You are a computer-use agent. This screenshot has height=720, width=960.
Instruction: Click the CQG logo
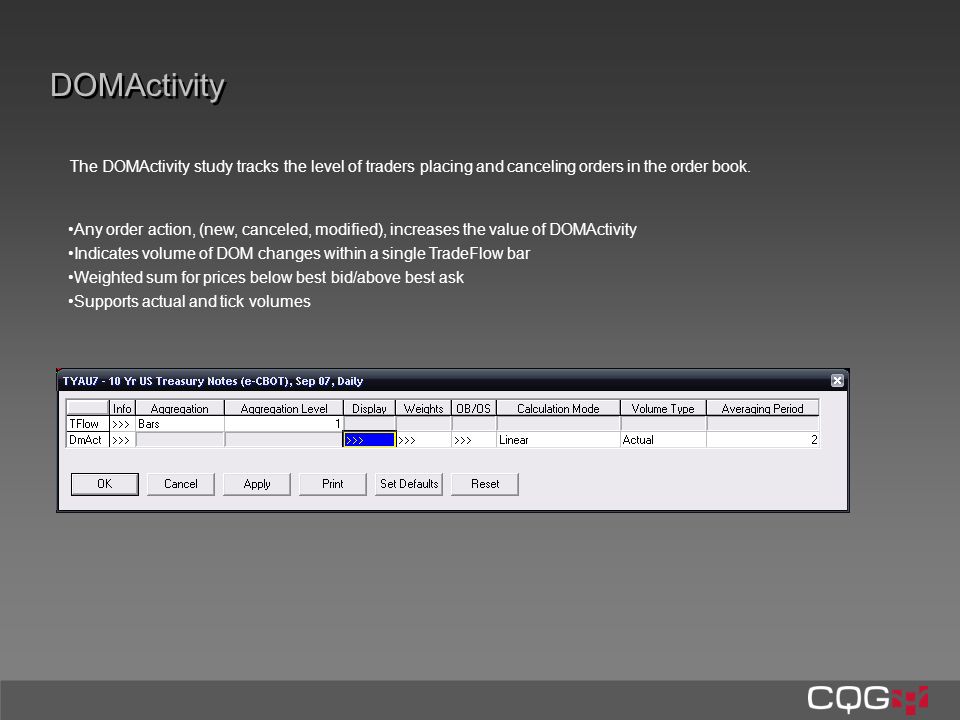pos(868,700)
